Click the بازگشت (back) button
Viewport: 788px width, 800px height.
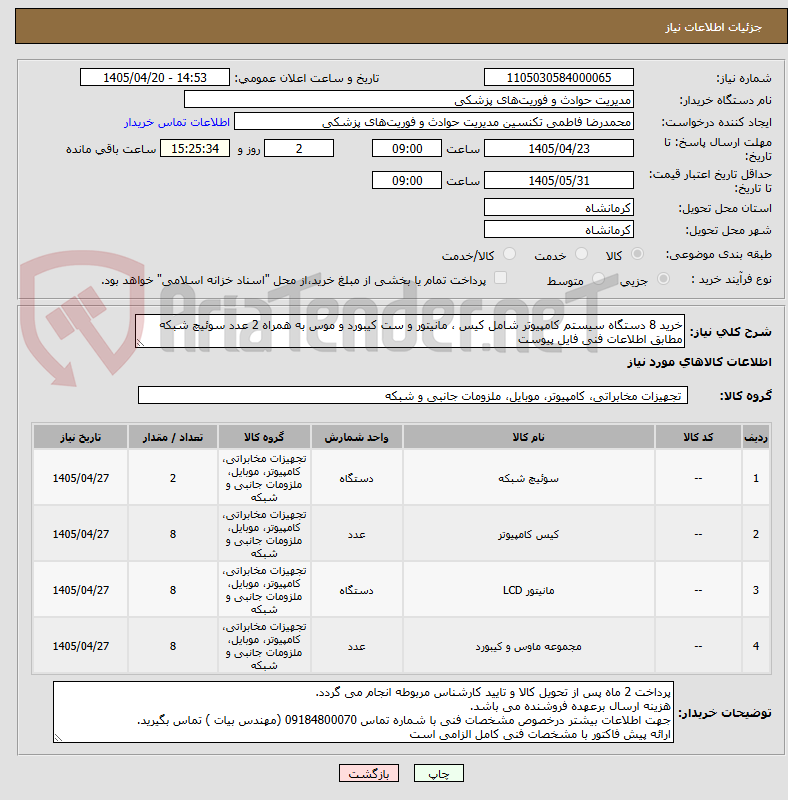369,773
